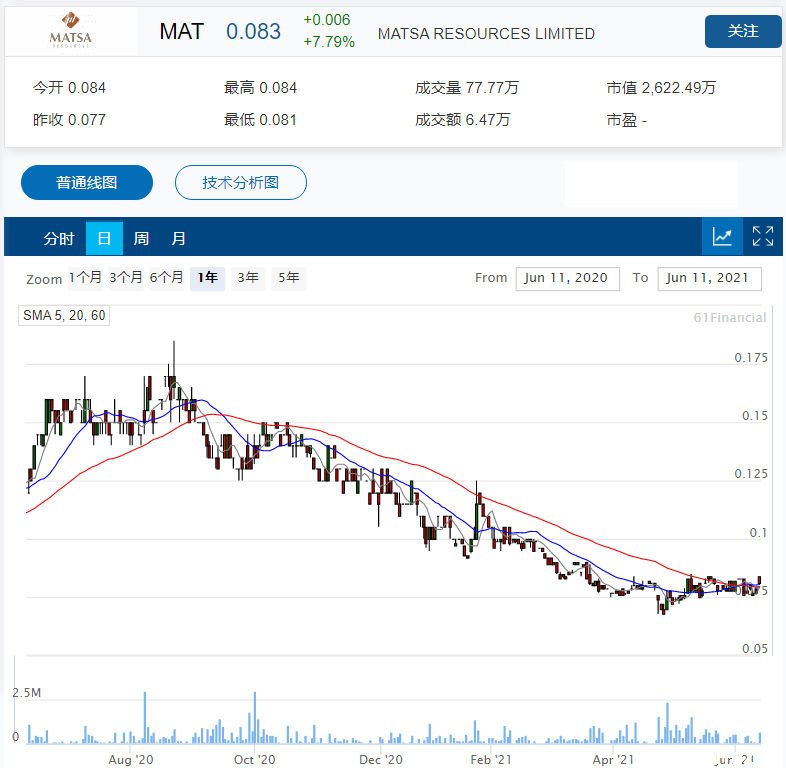Click the current price 0.083

coord(254,32)
